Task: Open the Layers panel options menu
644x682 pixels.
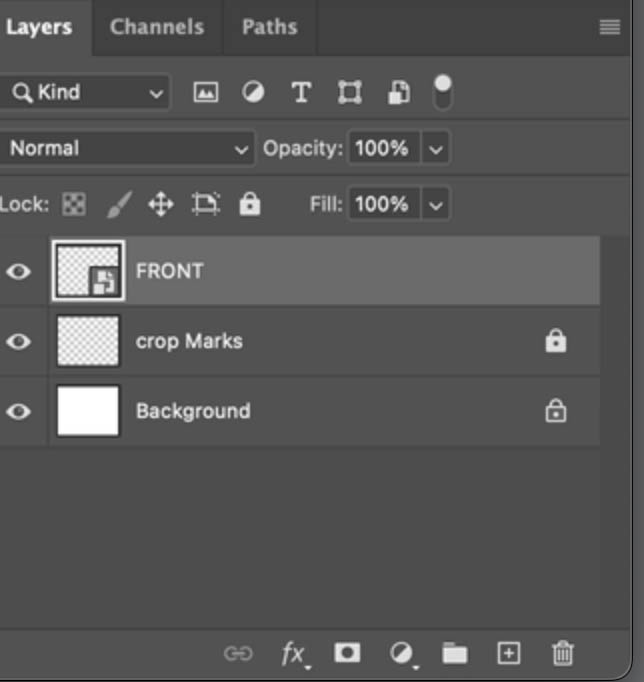Action: 609,27
